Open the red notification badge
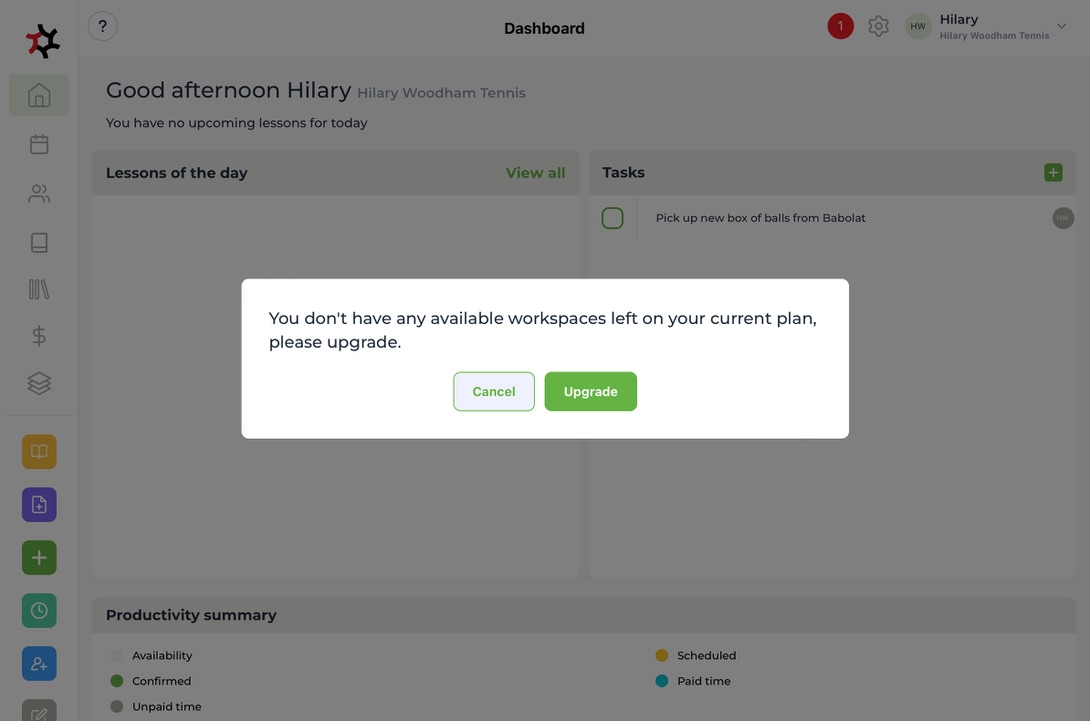This screenshot has height=721, width=1090. pos(840,27)
